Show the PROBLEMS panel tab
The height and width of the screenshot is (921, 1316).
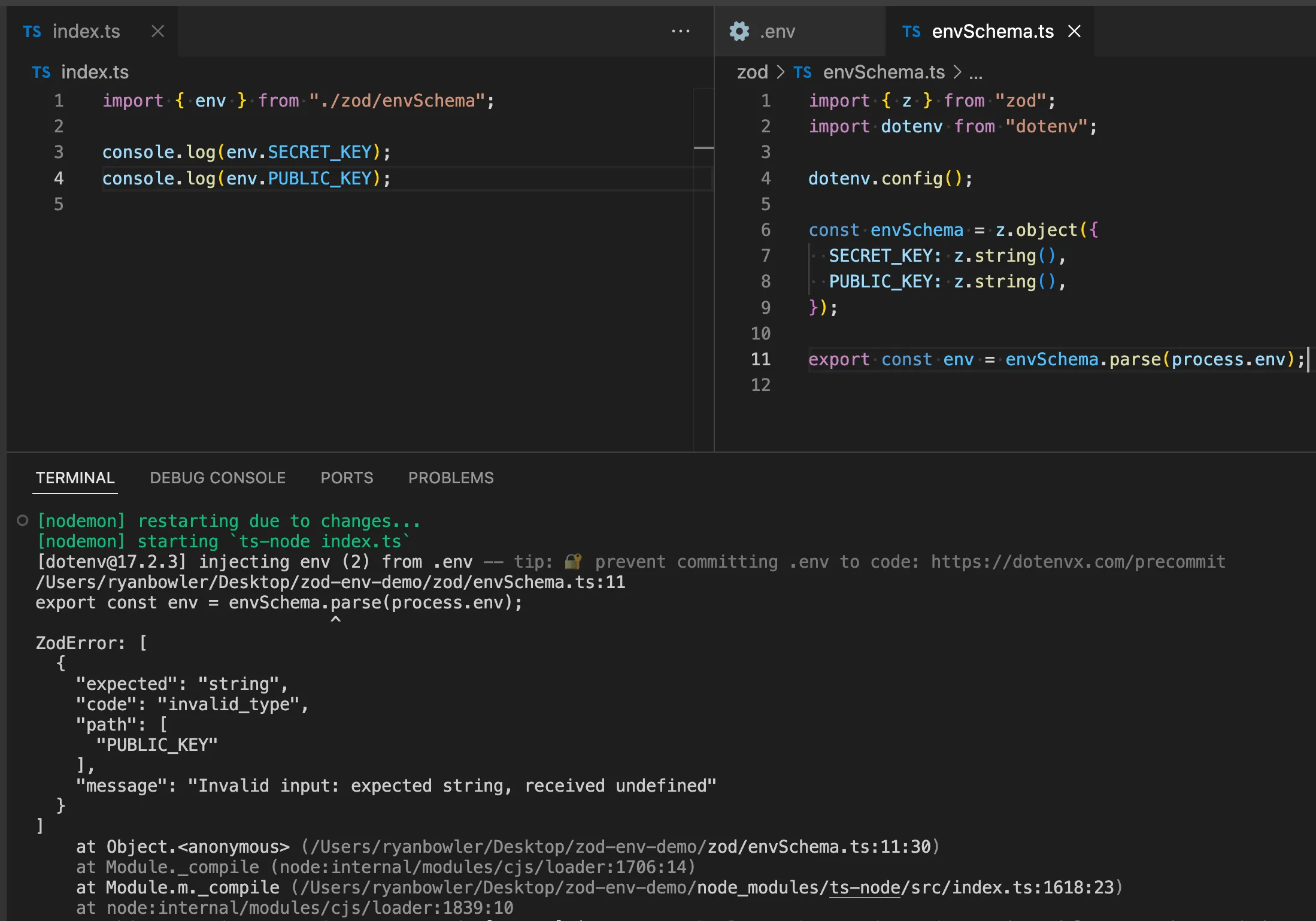(451, 478)
